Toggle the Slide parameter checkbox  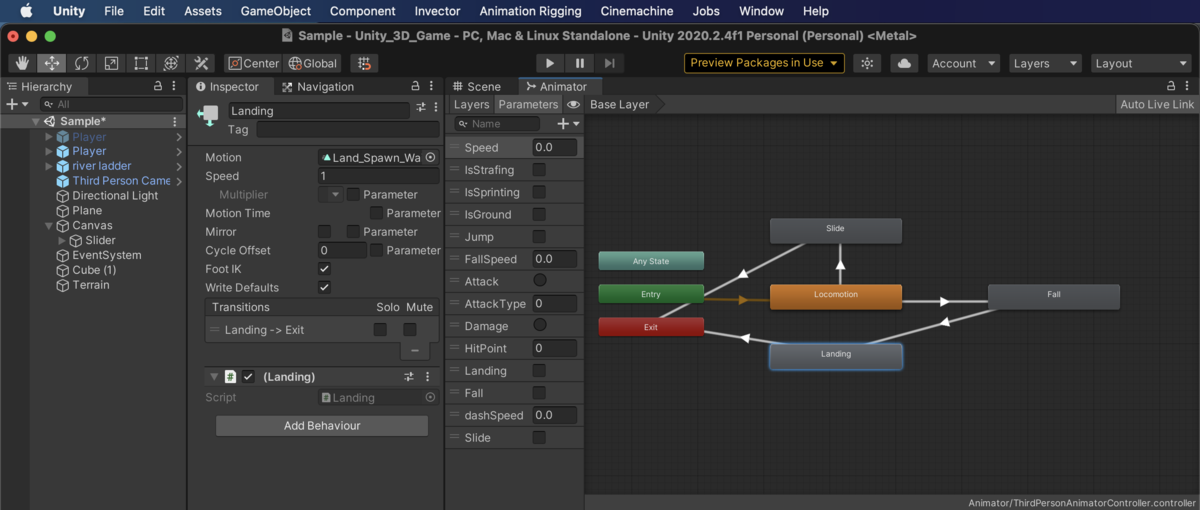[539, 437]
